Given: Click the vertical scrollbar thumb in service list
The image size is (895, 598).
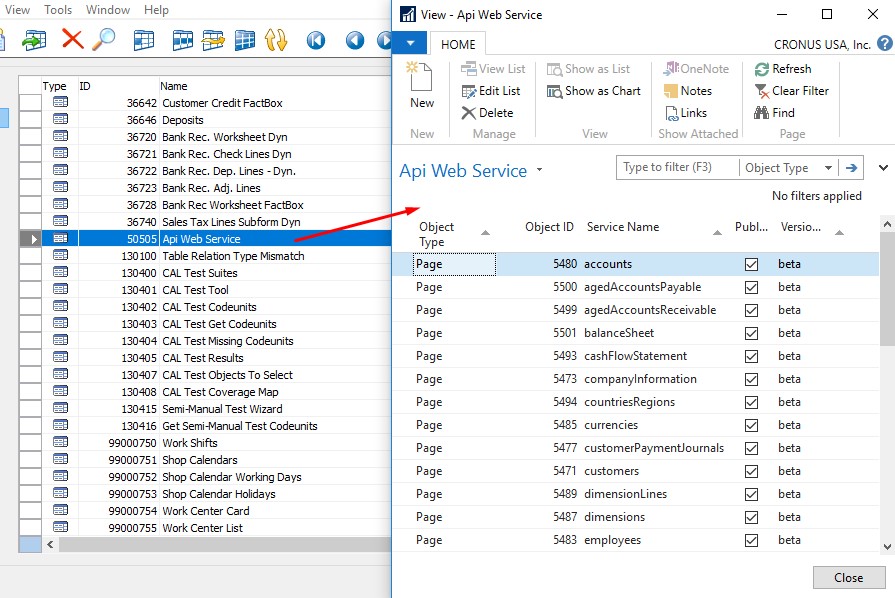Looking at the screenshot, I should coord(887,288).
